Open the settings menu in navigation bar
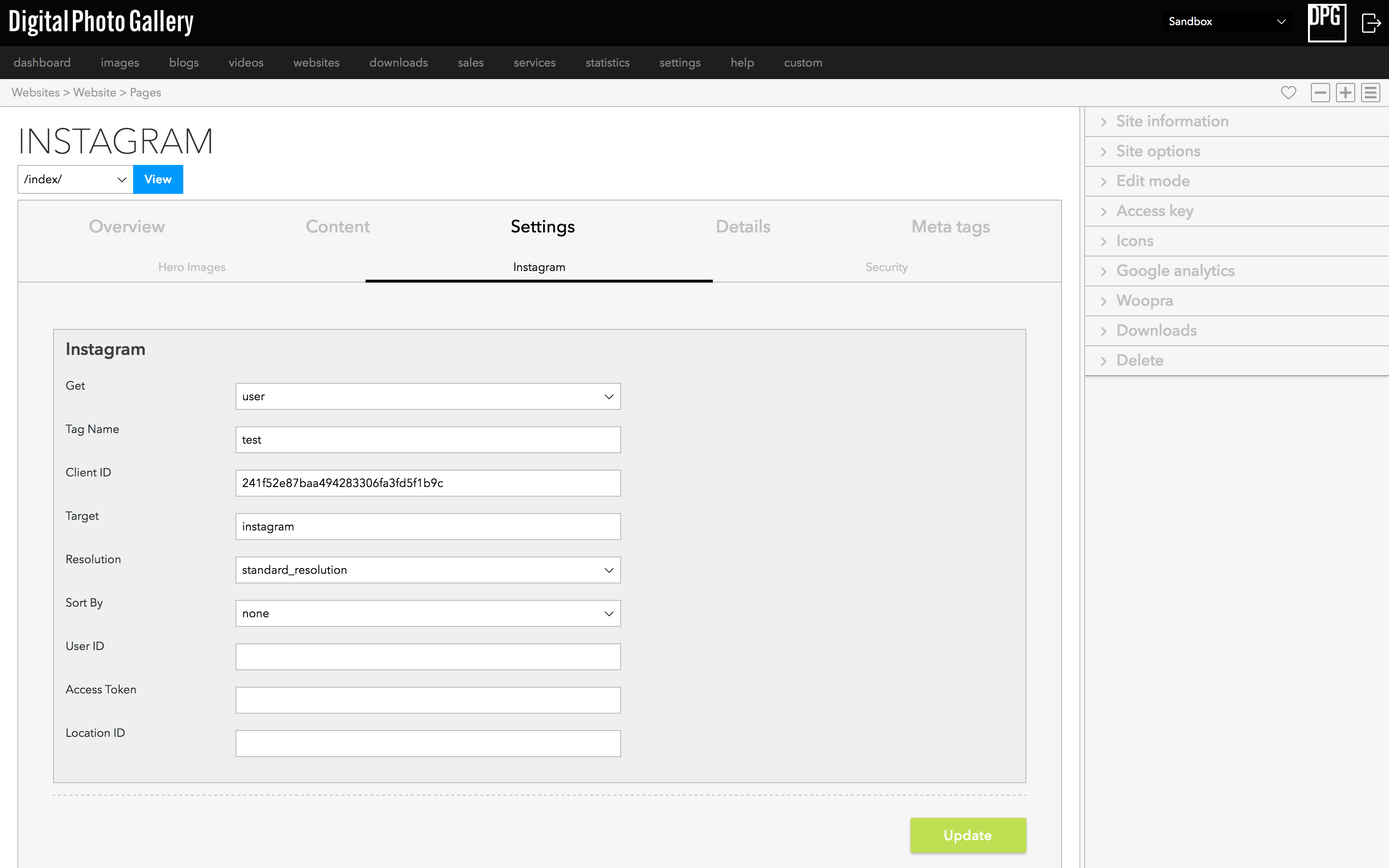The width and height of the screenshot is (1389, 868). 680,63
